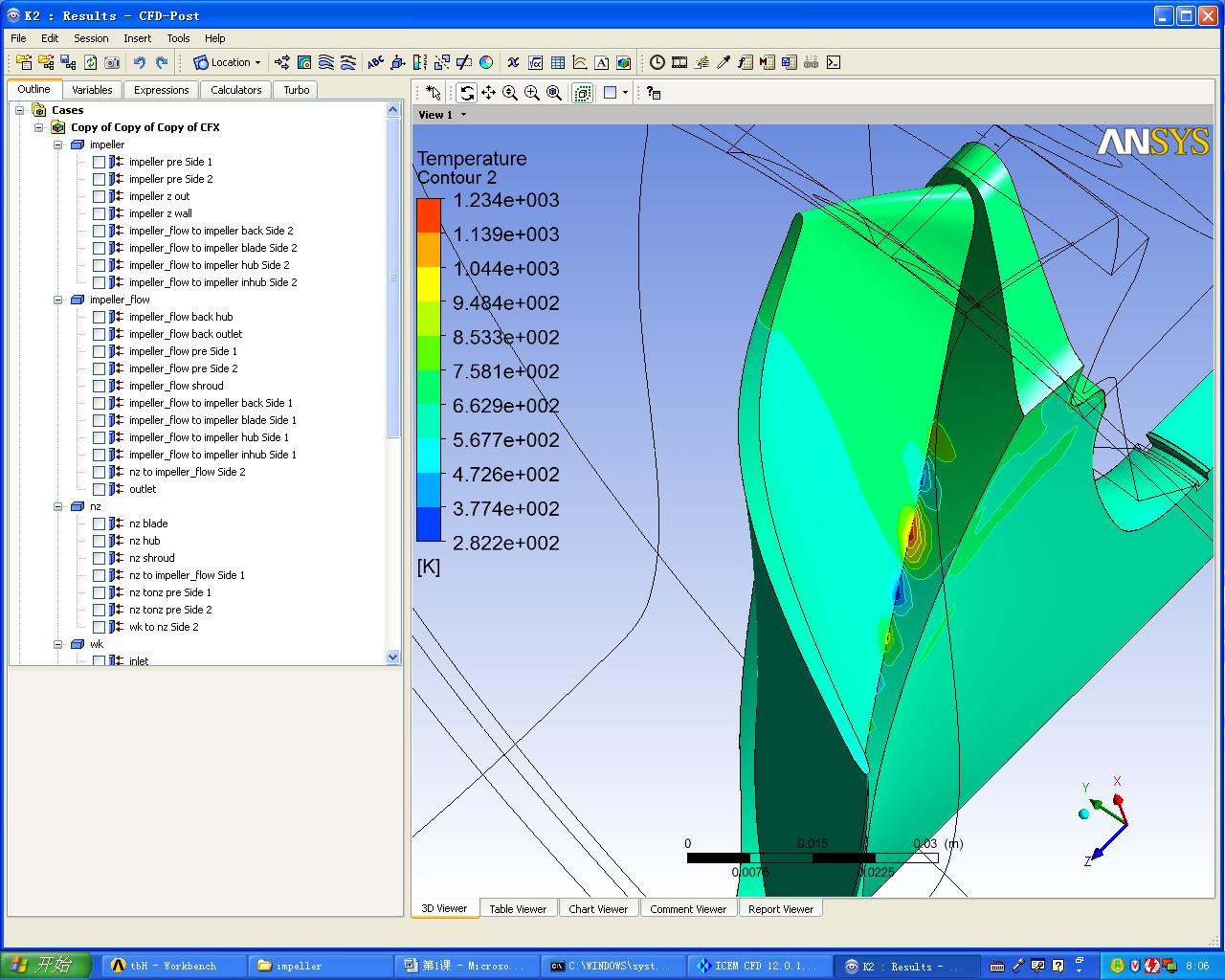Switch to the Expressions tab

coord(161,90)
